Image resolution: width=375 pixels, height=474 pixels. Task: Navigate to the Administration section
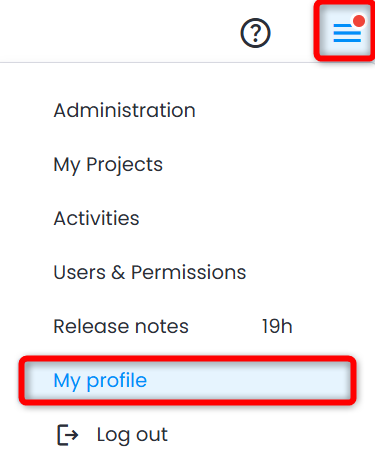[124, 110]
